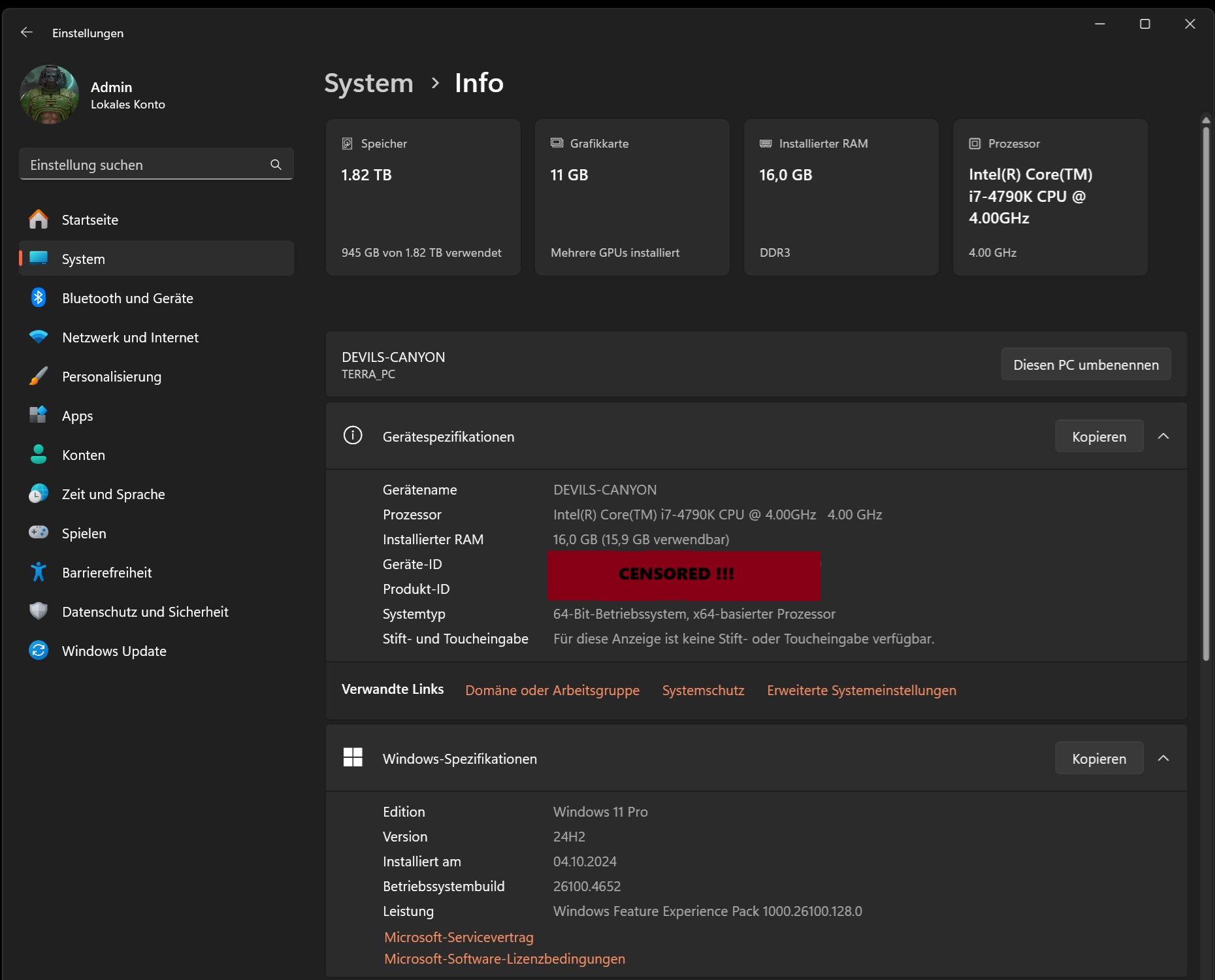
Task: Click the Konten person icon
Action: click(39, 454)
